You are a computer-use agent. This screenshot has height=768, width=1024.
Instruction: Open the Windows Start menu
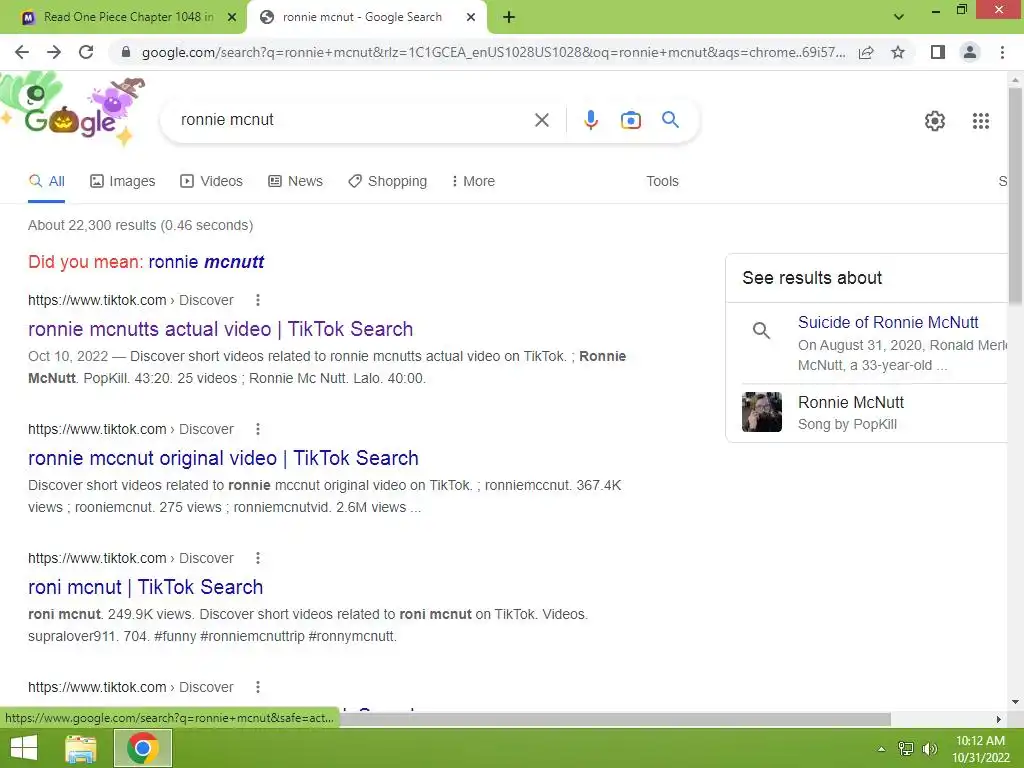(24, 748)
